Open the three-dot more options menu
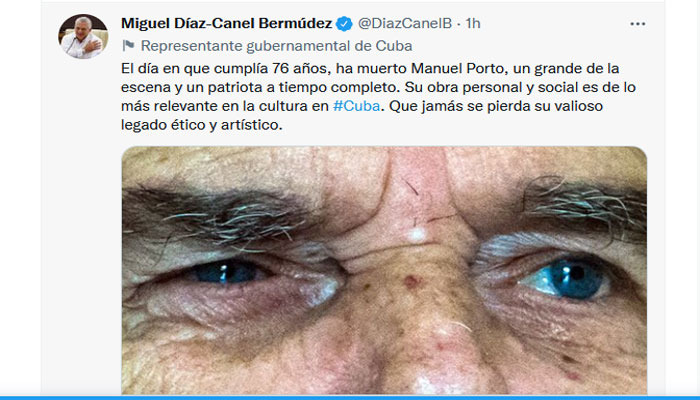The image size is (700, 400). point(638,24)
